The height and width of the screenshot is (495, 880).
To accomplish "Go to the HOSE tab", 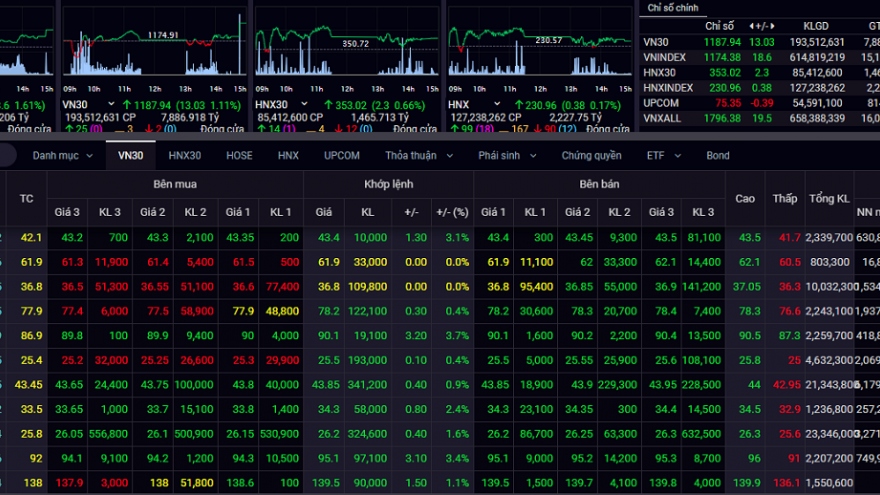I will pos(239,156).
